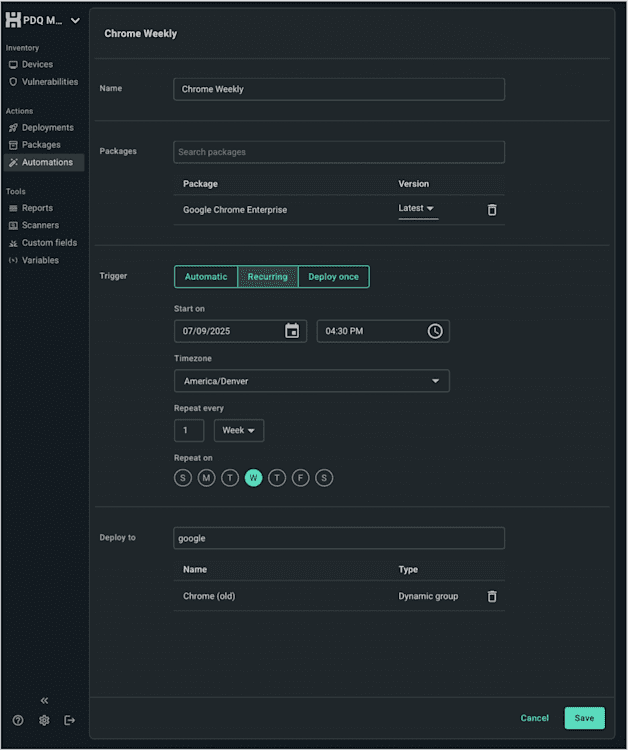Open the Week interval dropdown
The image size is (628, 750).
(x=238, y=430)
